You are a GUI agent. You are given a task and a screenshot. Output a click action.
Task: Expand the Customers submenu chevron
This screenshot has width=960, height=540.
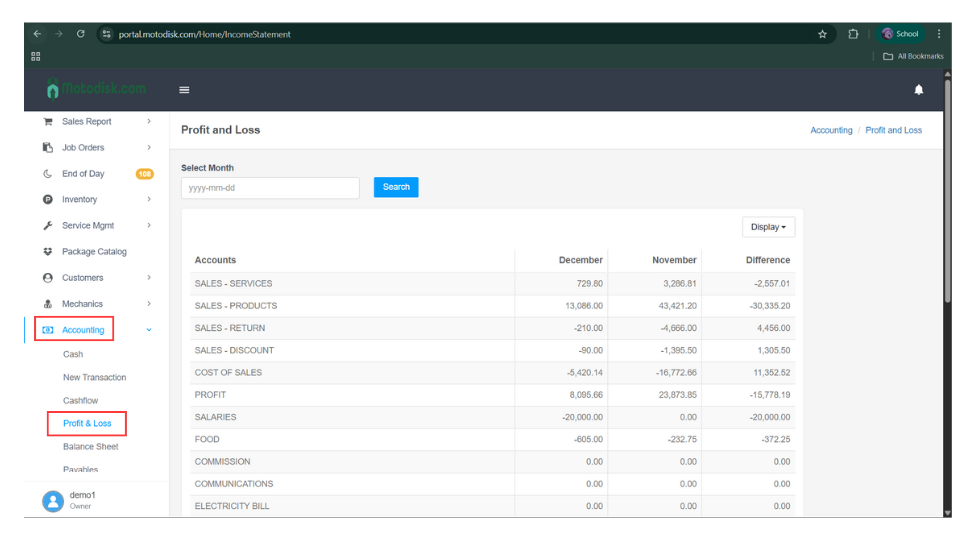(x=149, y=278)
